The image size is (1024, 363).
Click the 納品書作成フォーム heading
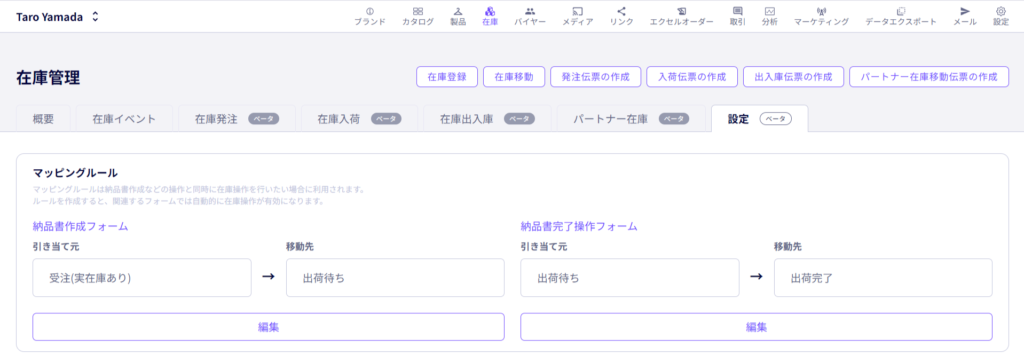[80, 227]
